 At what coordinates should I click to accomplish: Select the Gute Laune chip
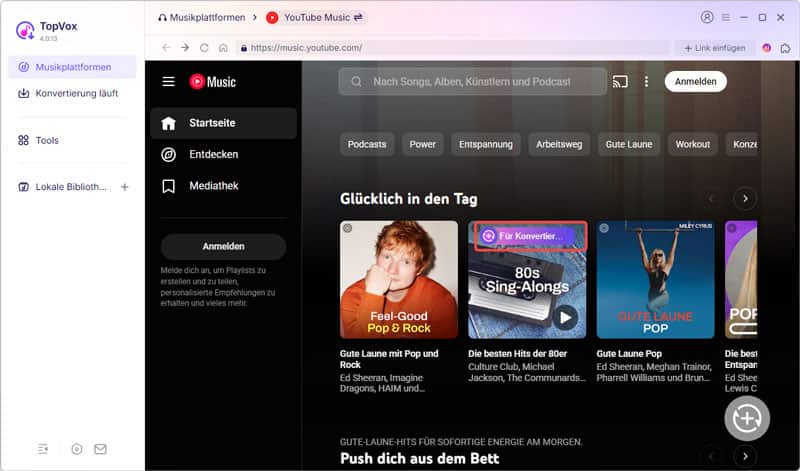tap(629, 144)
